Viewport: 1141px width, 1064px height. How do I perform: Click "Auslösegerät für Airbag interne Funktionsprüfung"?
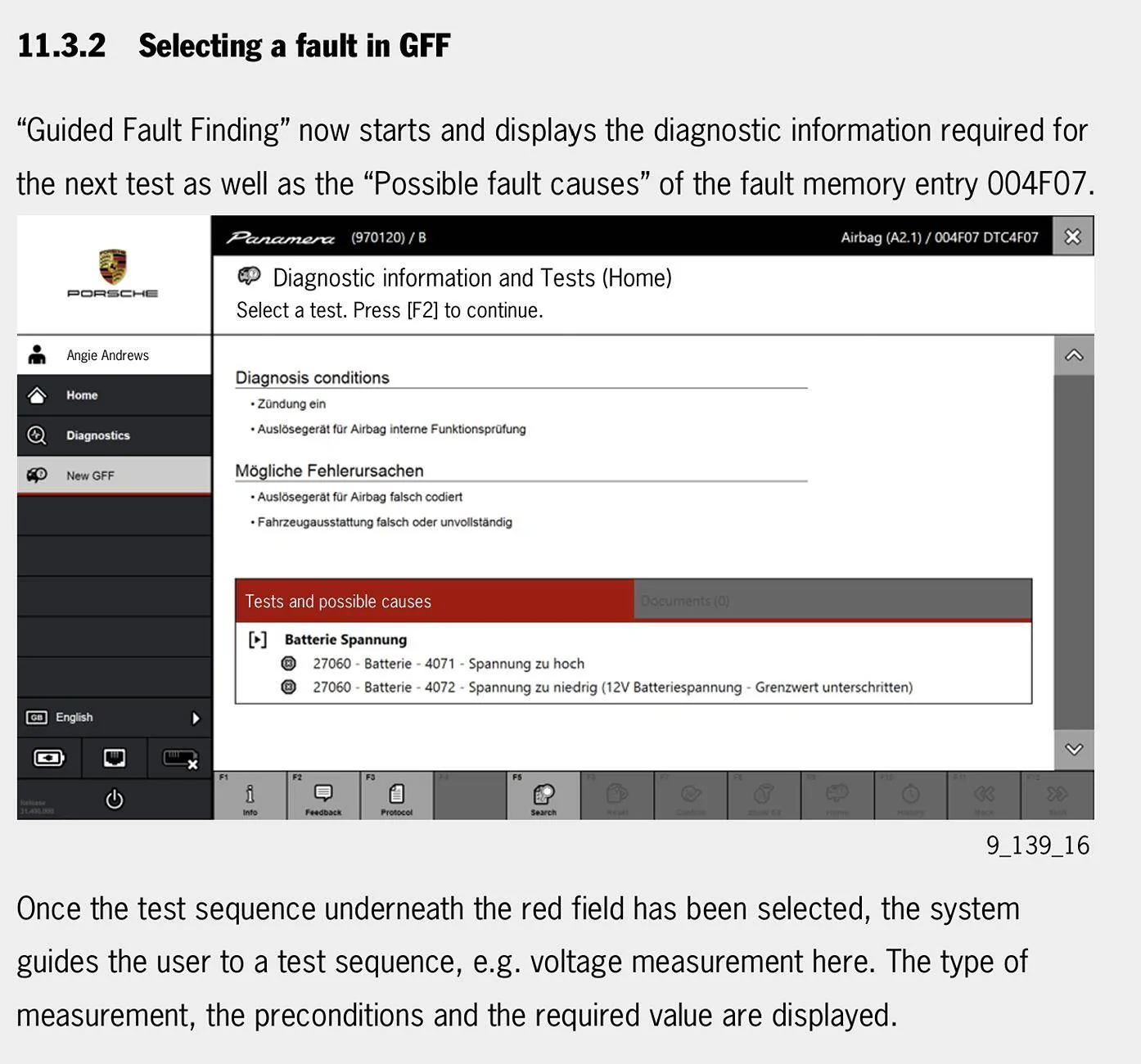[392, 429]
